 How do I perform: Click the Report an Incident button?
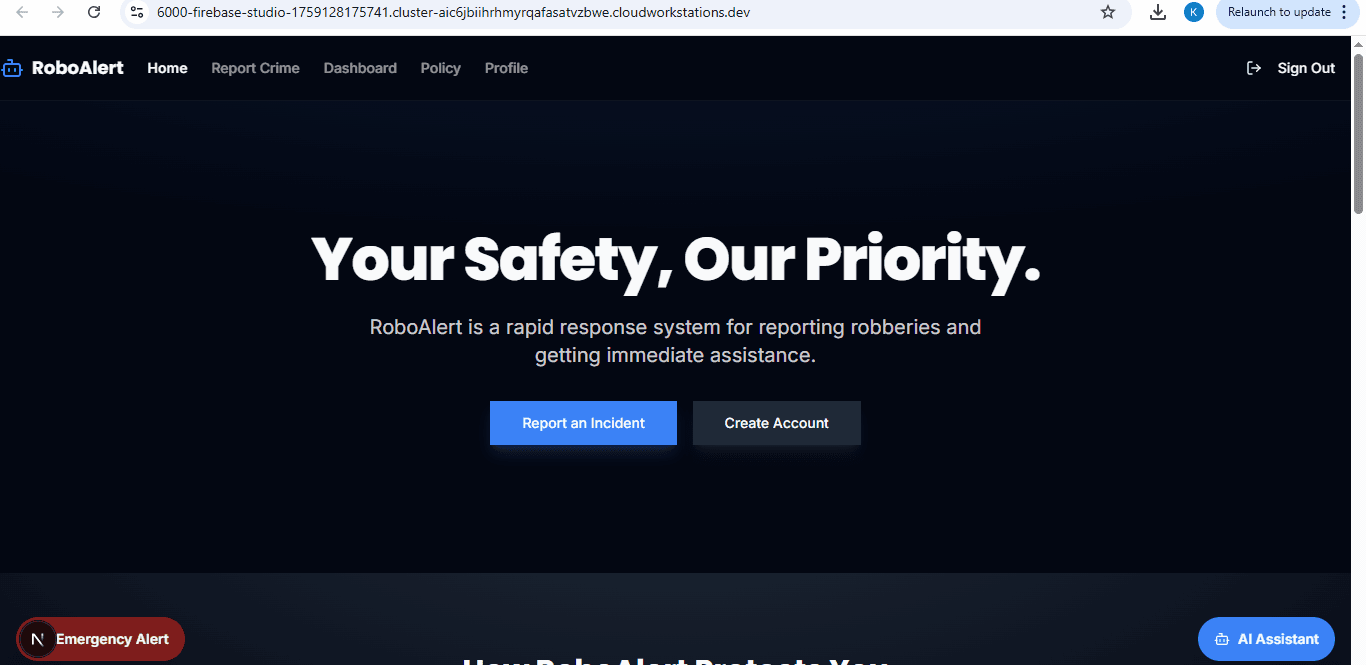click(x=583, y=422)
